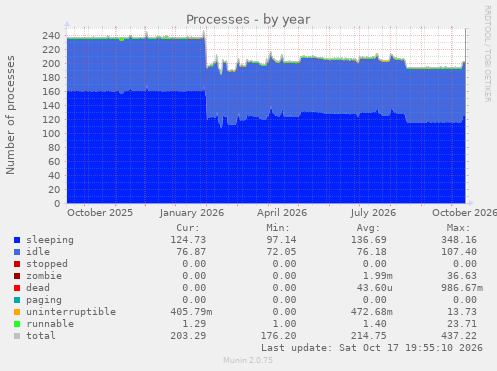Click the stopped legend color swatch
Image resolution: width=497 pixels, height=371 pixels.
click(17, 264)
